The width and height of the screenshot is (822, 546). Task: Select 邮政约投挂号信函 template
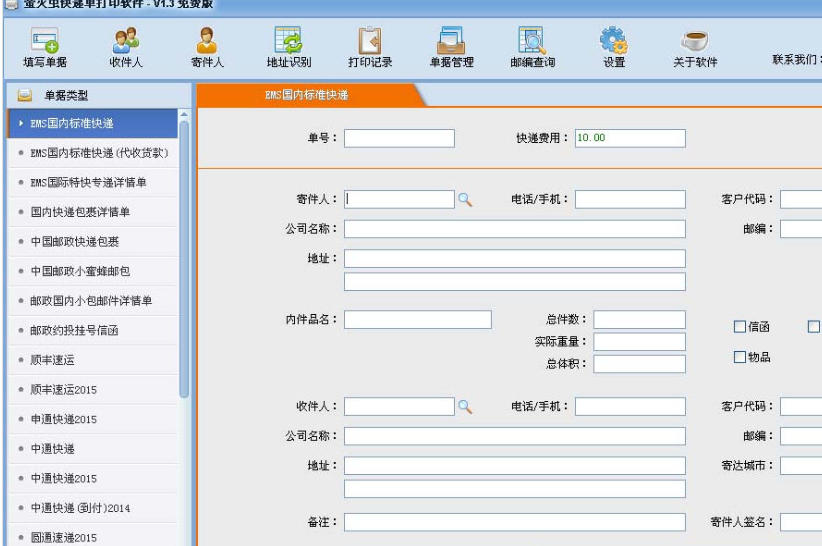coord(93,331)
